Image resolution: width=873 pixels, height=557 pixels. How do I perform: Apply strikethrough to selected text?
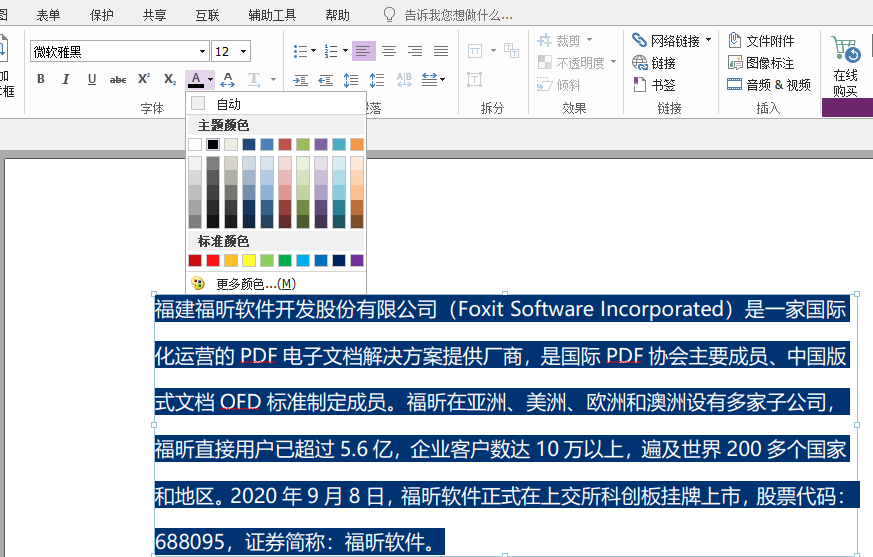[117, 80]
